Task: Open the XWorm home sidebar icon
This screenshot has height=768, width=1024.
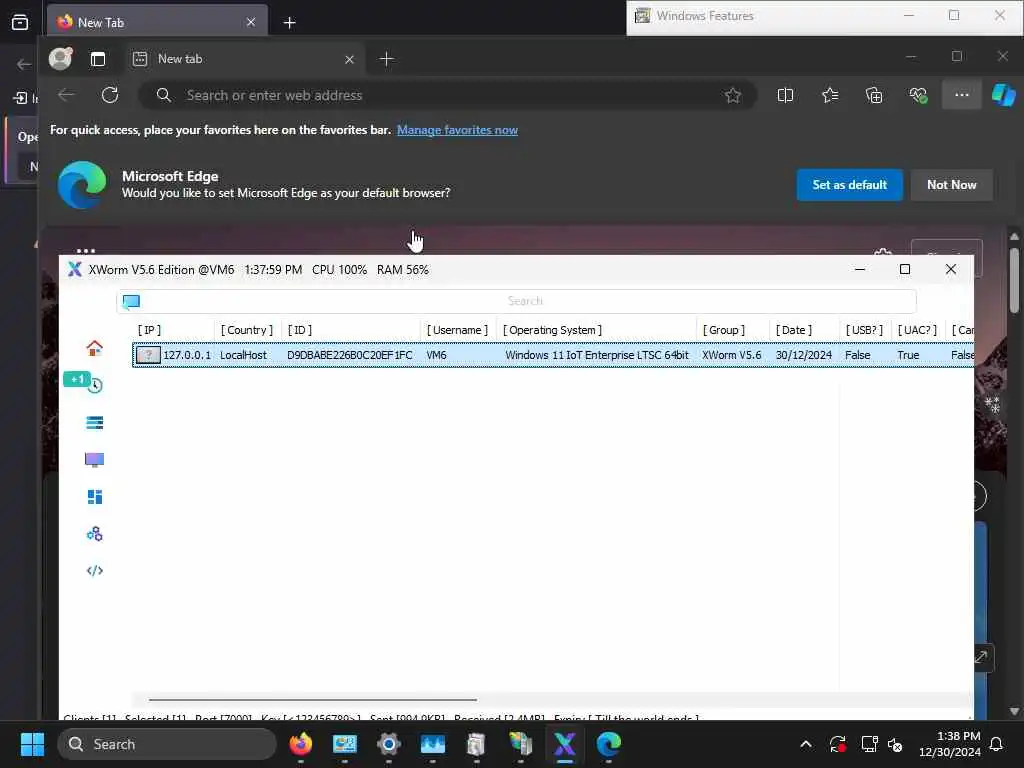Action: pyautogui.click(x=95, y=348)
